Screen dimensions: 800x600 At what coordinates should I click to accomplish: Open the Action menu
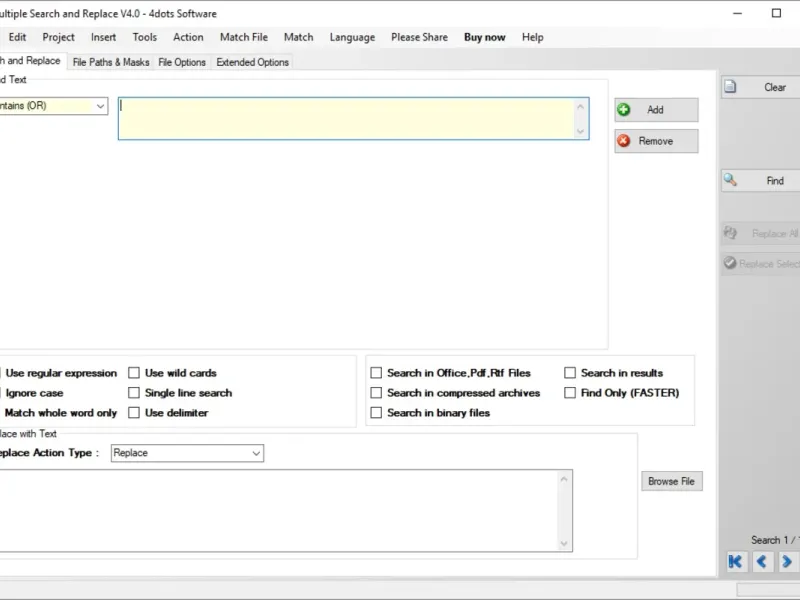tap(188, 37)
